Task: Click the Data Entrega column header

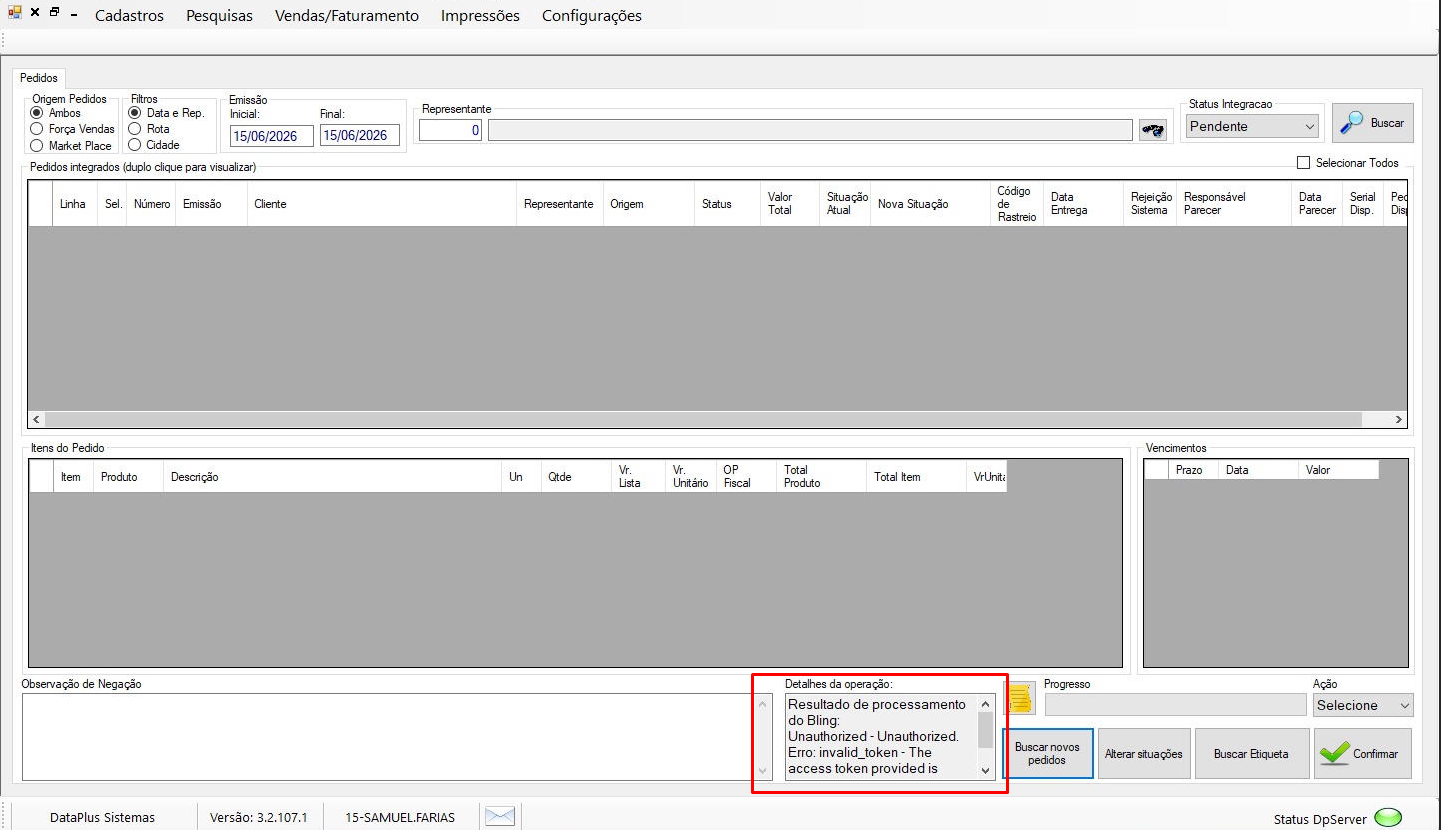Action: 1083,204
